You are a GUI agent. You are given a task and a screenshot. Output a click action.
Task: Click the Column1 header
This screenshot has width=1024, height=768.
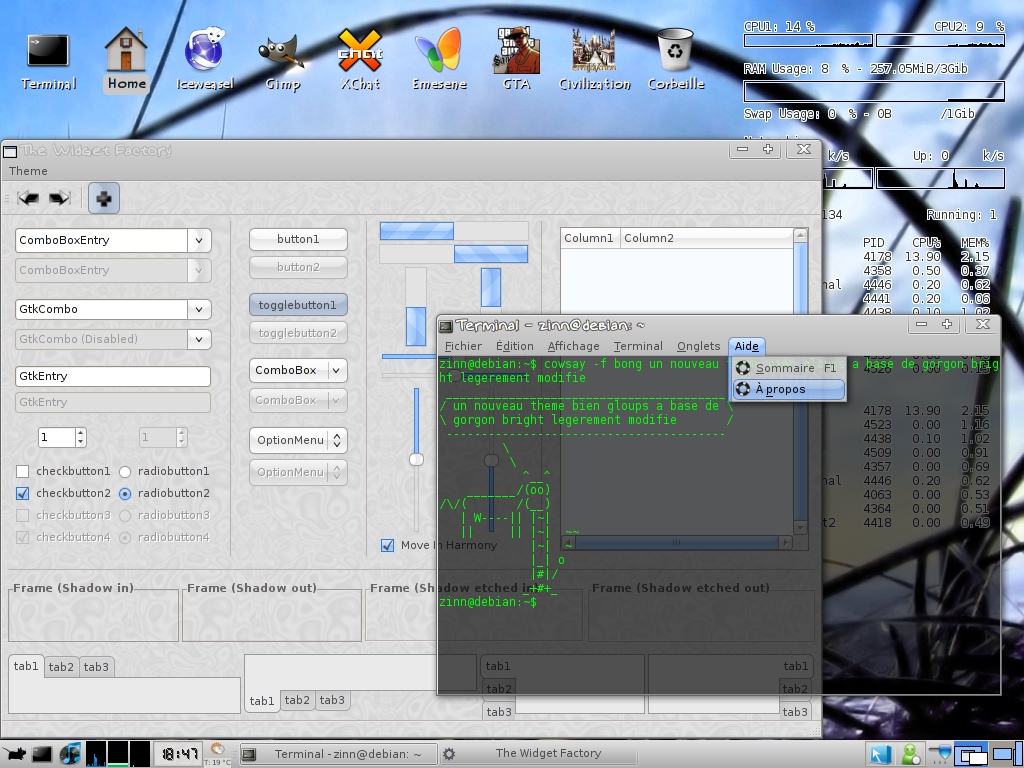(589, 238)
